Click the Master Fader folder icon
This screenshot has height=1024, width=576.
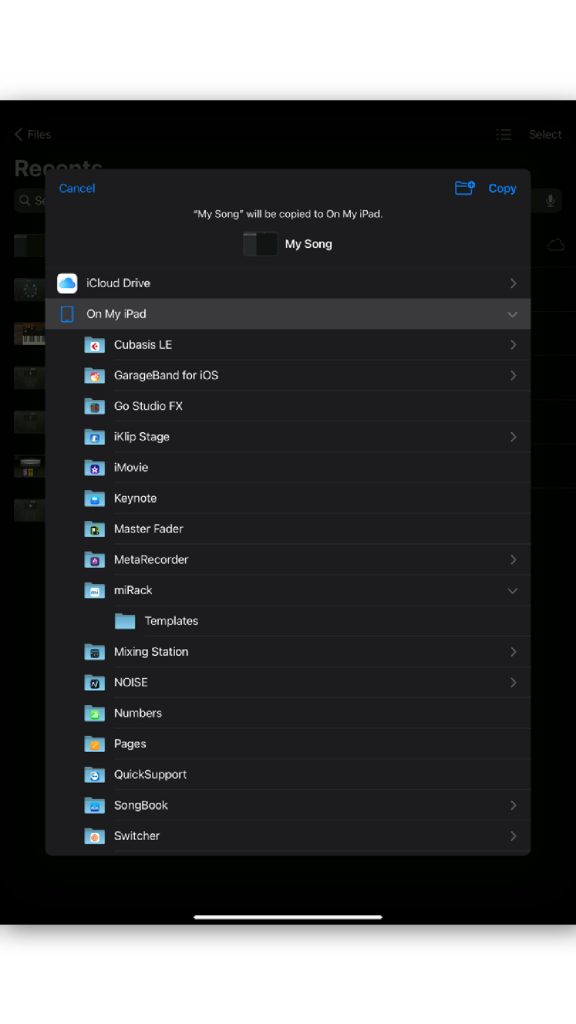click(95, 529)
